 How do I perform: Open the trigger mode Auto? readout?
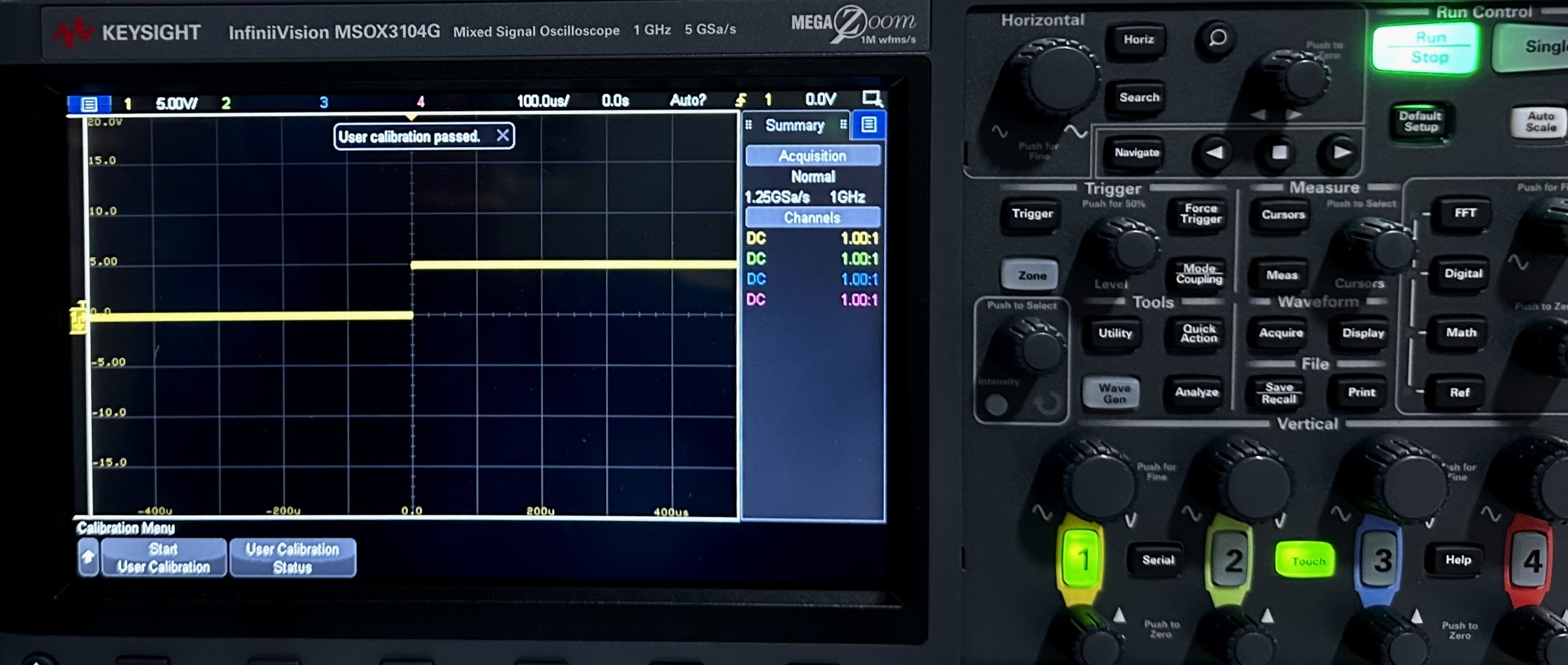688,99
